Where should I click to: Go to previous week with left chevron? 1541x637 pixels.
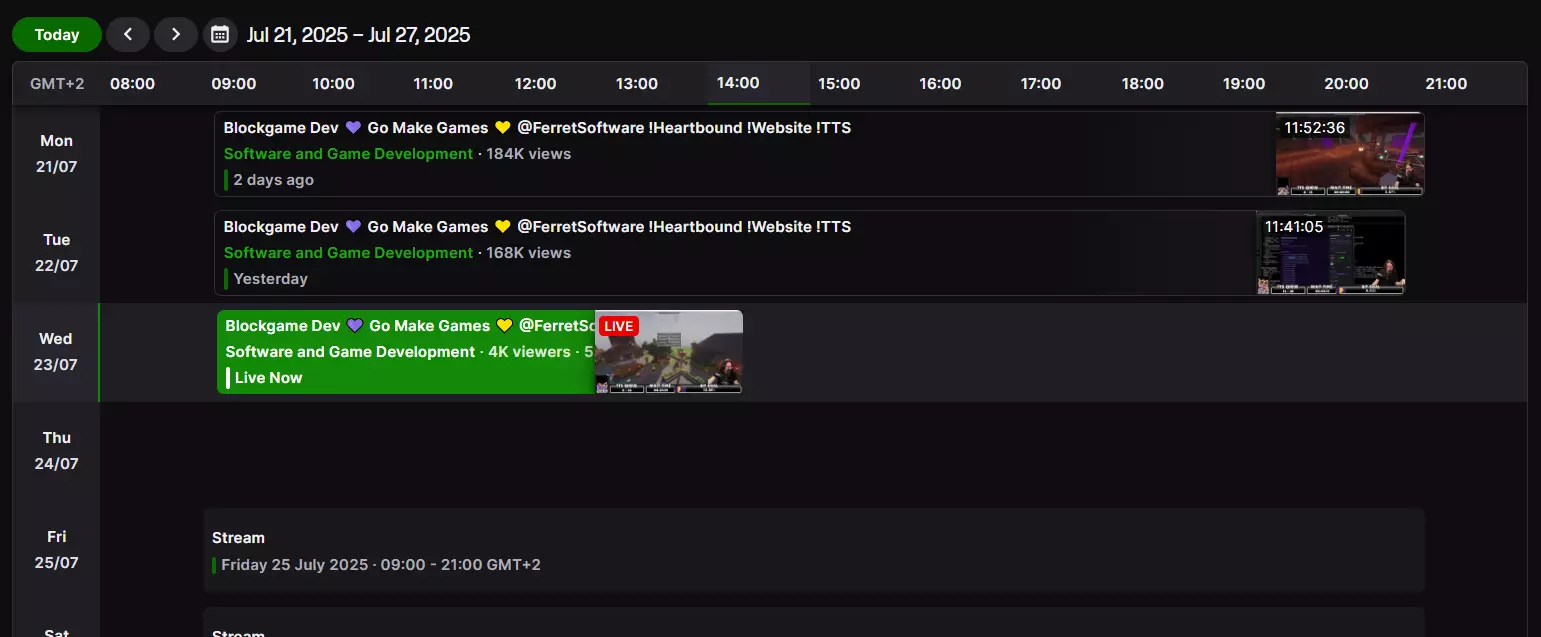[x=128, y=34]
